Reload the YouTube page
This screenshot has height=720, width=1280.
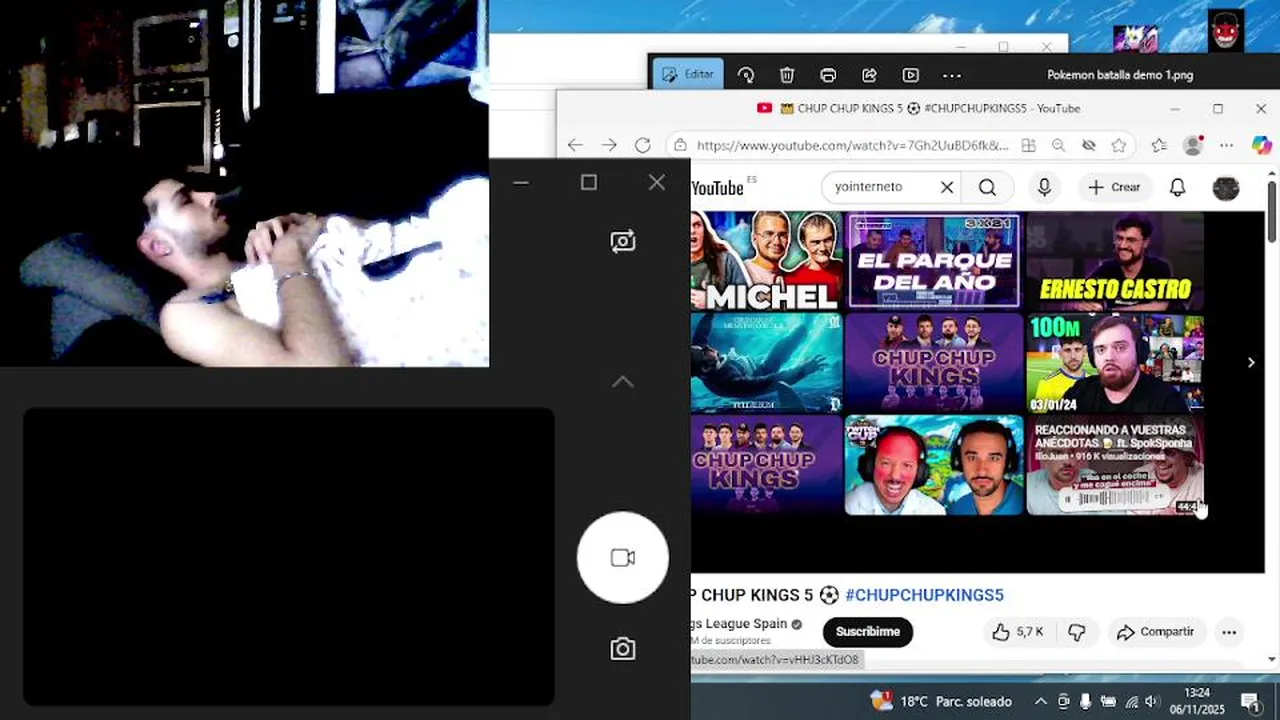point(643,145)
